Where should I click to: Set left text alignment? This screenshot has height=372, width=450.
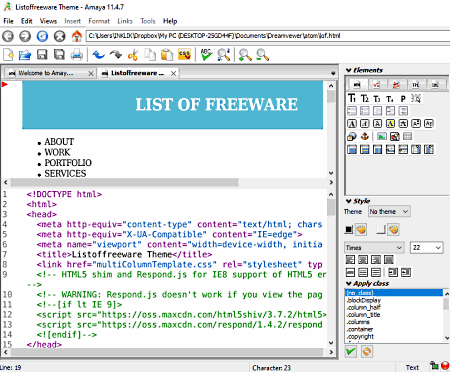350,259
